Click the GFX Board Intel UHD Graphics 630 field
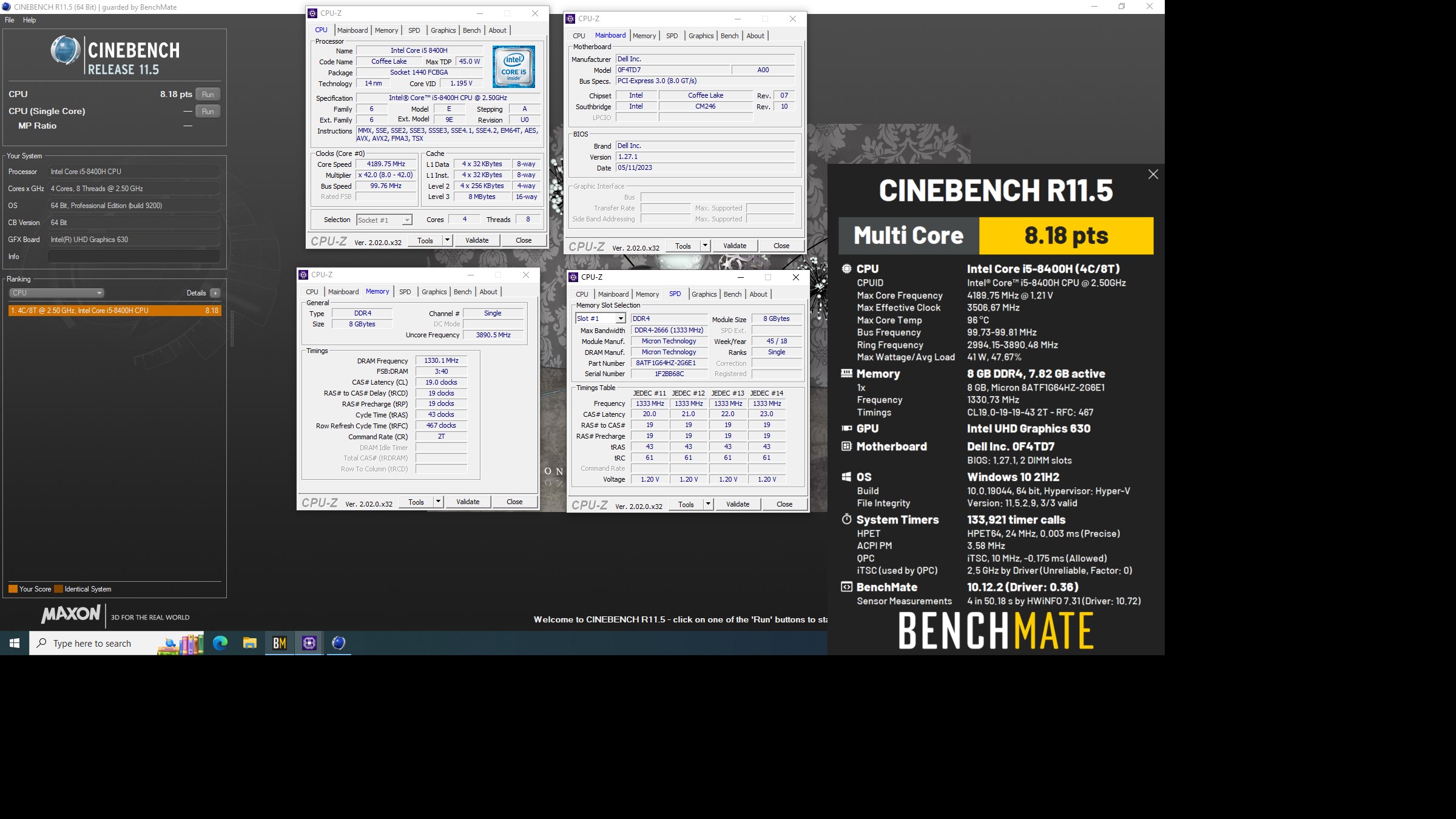This screenshot has height=819, width=1456. (133, 240)
